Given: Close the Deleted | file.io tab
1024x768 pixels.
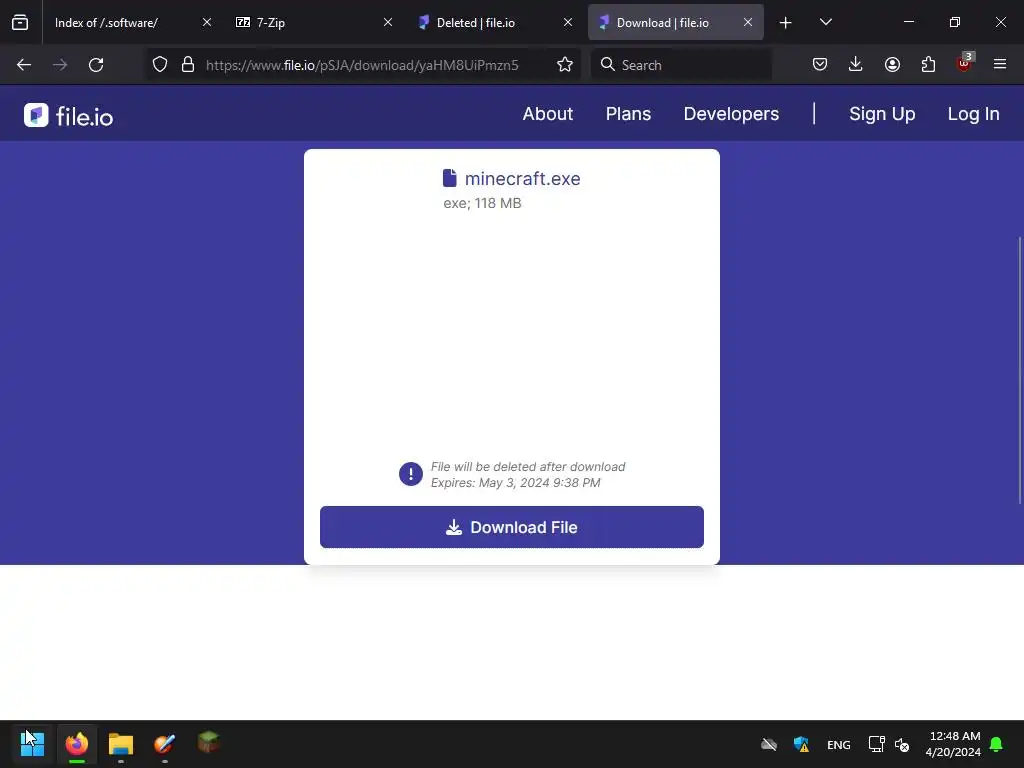Looking at the screenshot, I should point(568,22).
